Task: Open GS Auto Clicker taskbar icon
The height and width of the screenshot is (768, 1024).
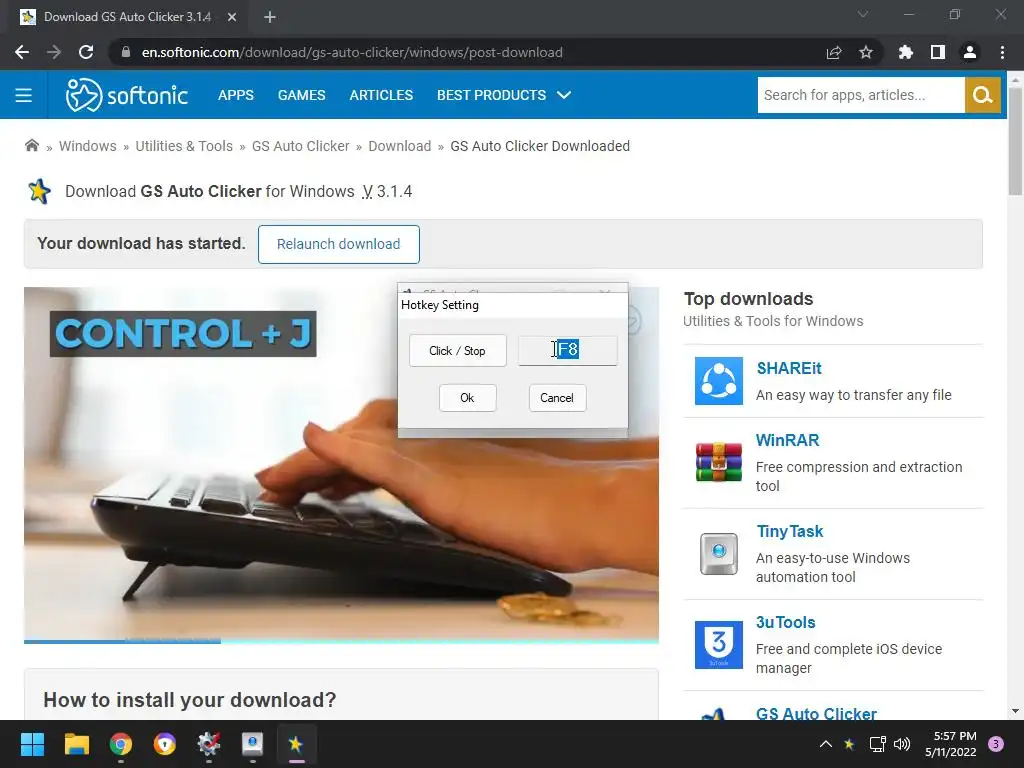Action: tap(296, 744)
